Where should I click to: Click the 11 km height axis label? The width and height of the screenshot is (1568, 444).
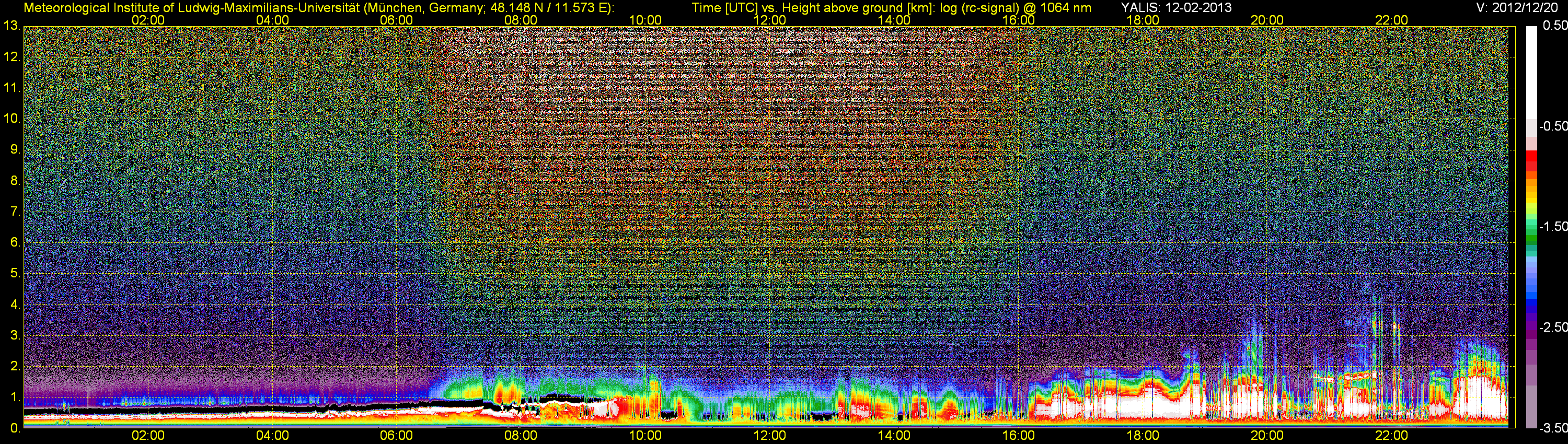[x=11, y=88]
